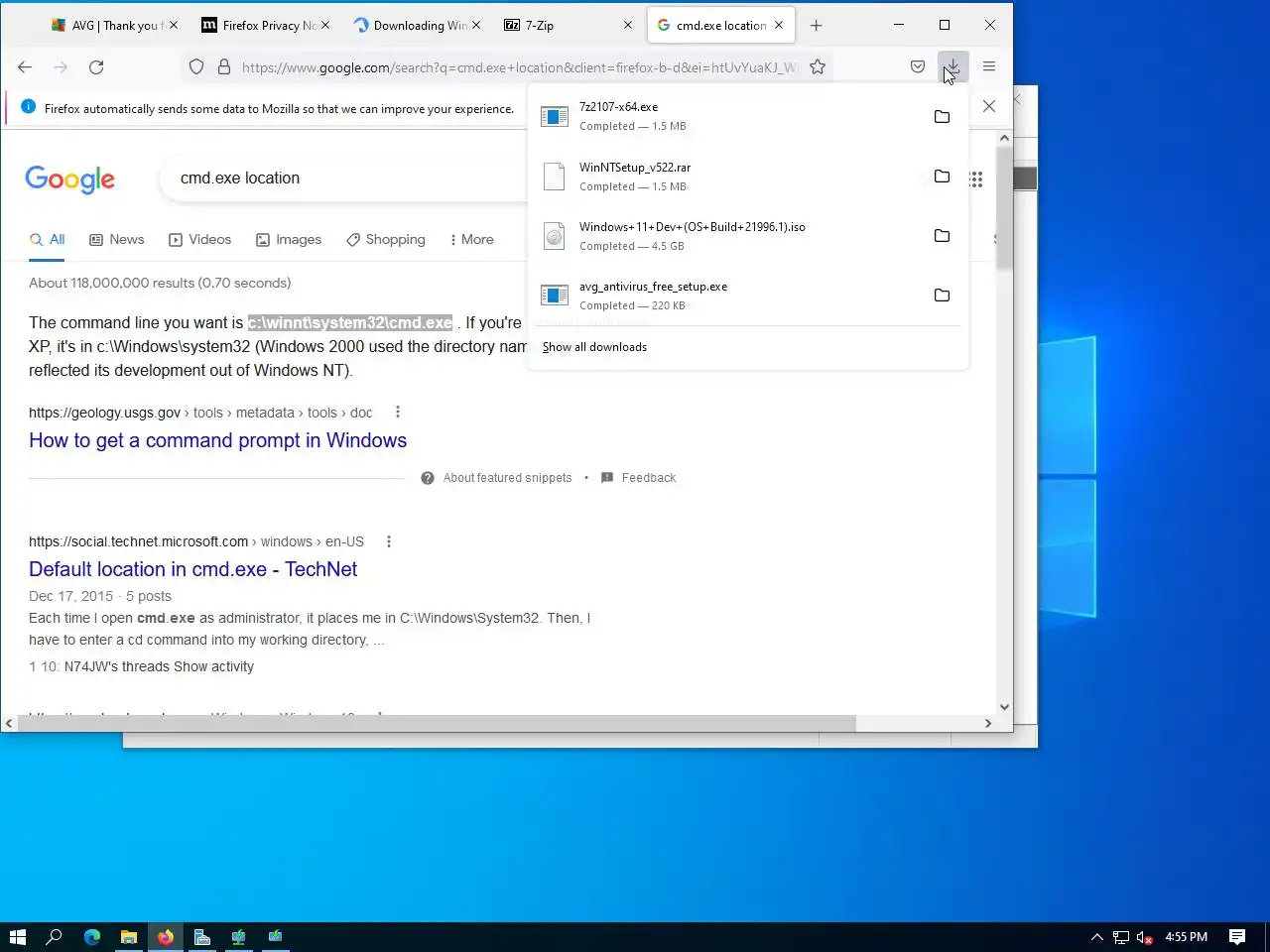Close the AVG Thank you tab
This screenshot has height=952, width=1270.
(x=174, y=25)
